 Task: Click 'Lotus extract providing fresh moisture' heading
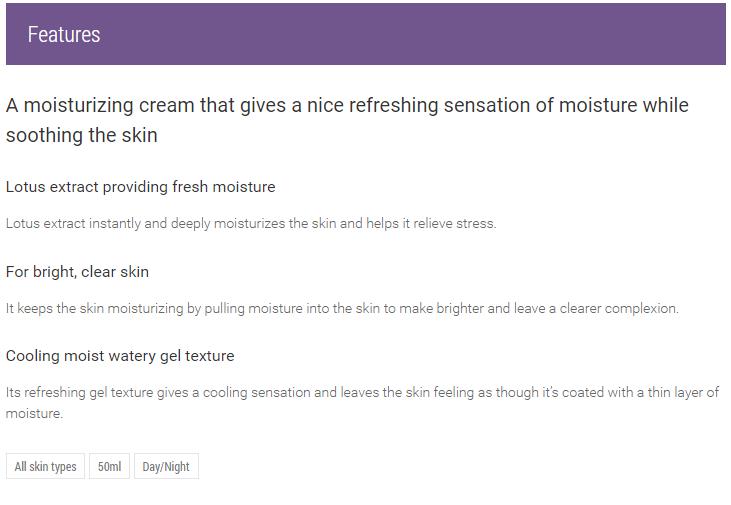140,187
